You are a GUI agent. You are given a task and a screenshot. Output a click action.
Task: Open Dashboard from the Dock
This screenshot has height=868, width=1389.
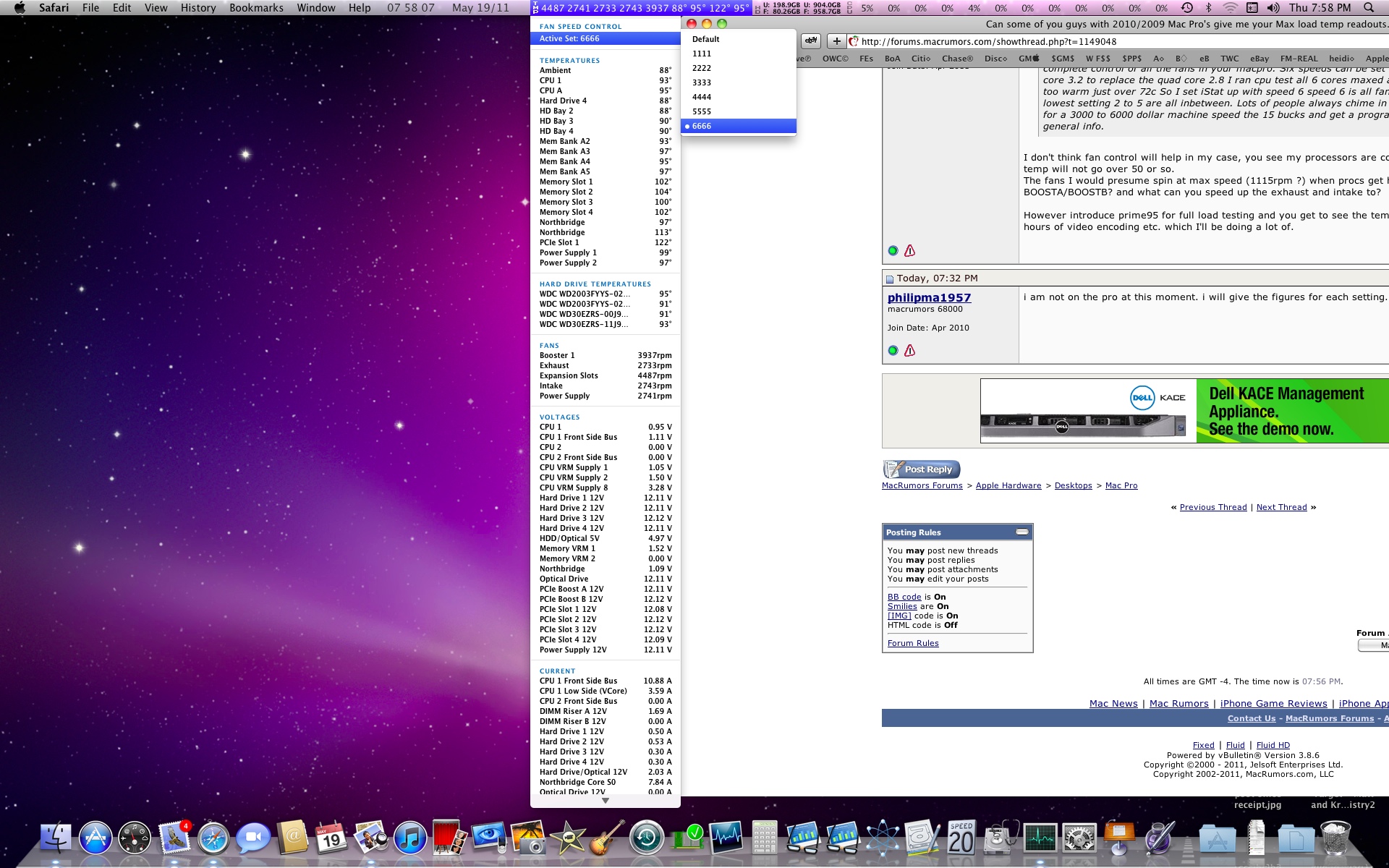point(135,838)
